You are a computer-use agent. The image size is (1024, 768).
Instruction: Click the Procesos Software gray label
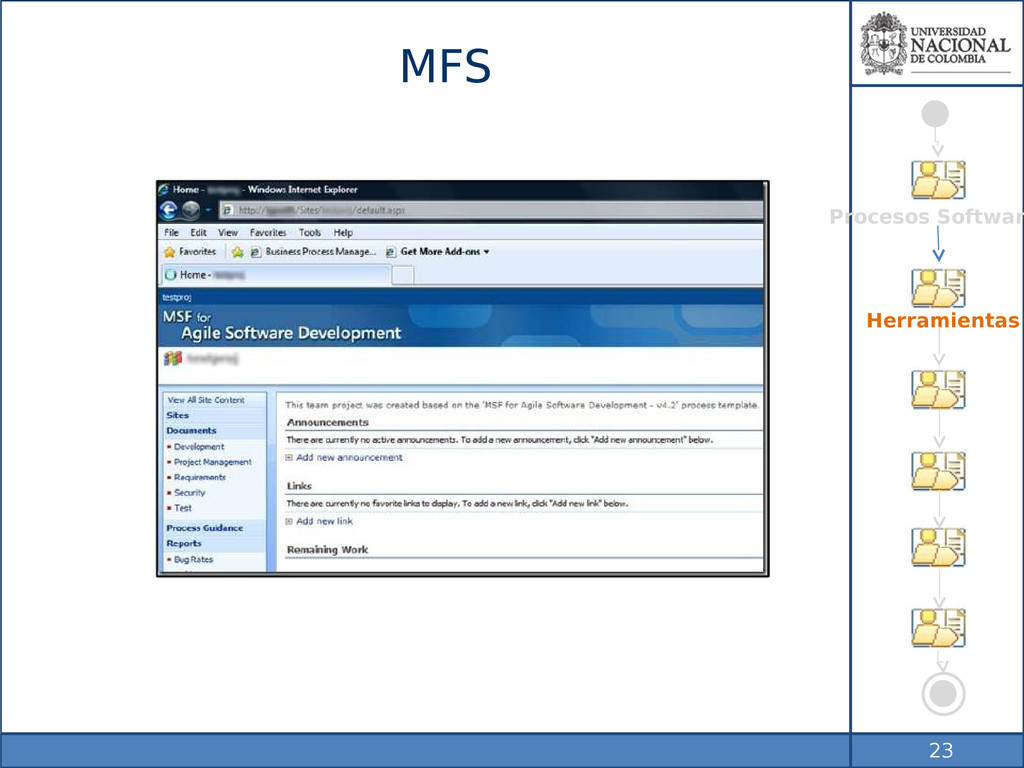[926, 217]
